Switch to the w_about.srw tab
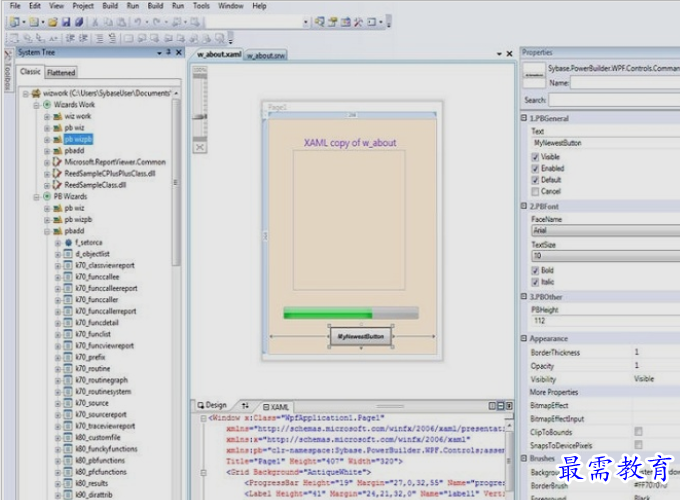This screenshot has height=500, width=680. pos(266,56)
